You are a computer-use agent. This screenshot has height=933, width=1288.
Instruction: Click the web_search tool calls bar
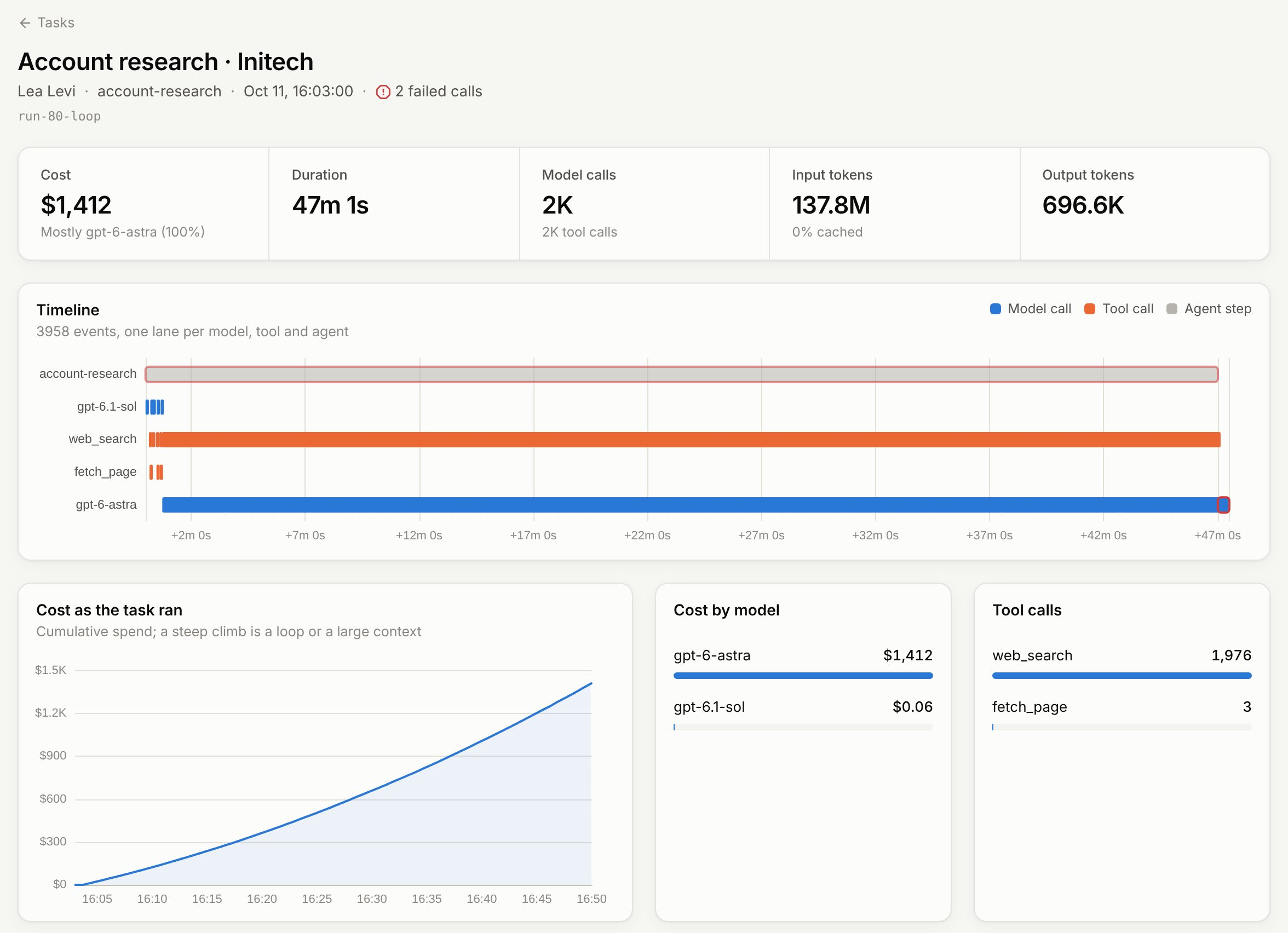1122,676
